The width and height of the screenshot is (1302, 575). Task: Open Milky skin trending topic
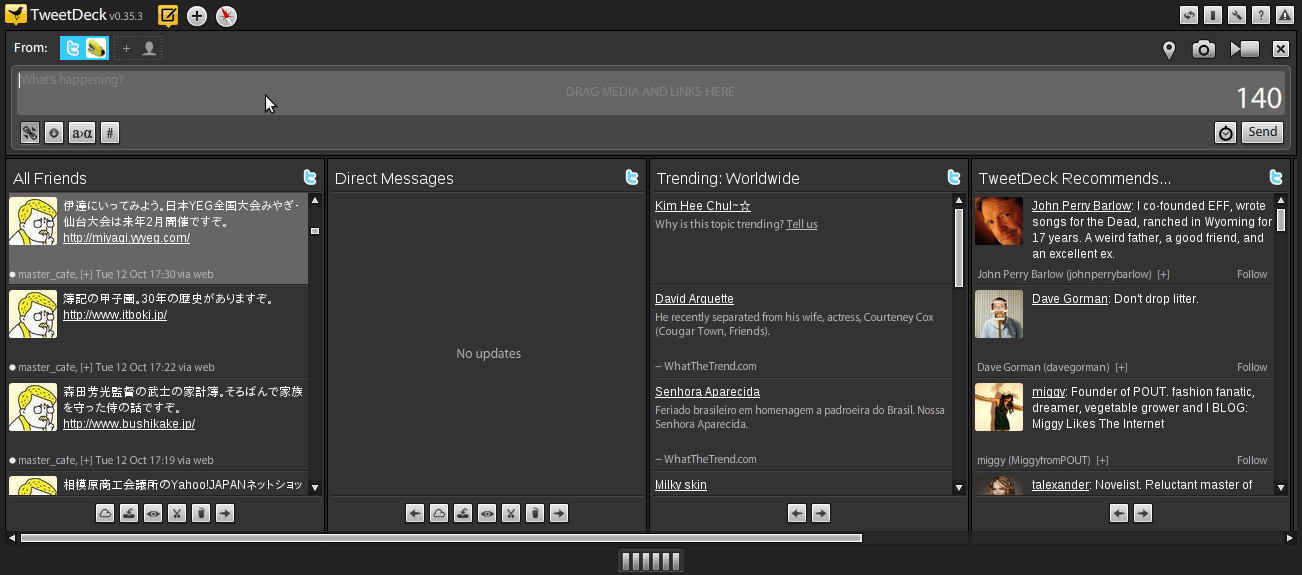point(681,485)
